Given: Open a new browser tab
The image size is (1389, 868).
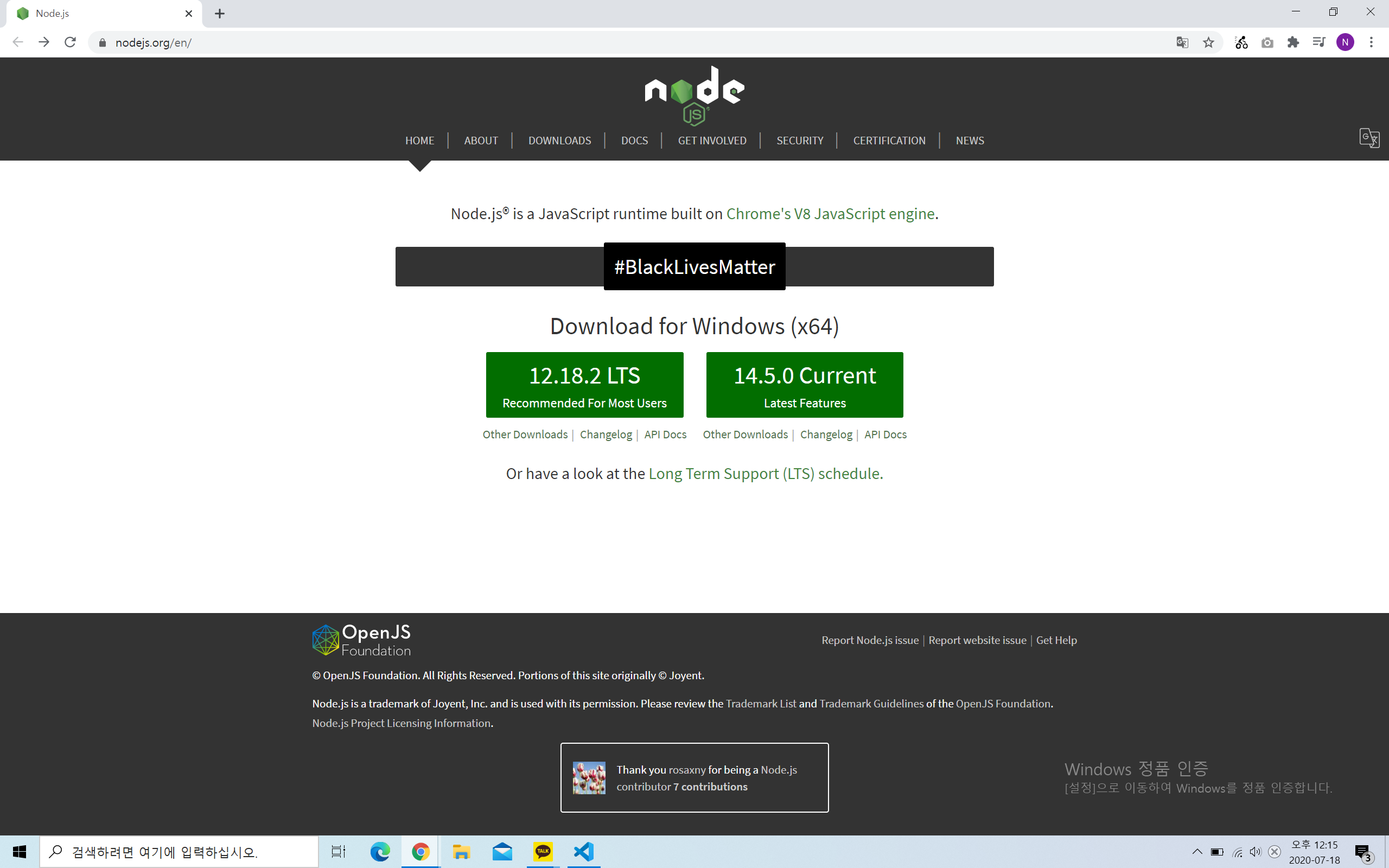Looking at the screenshot, I should [220, 14].
